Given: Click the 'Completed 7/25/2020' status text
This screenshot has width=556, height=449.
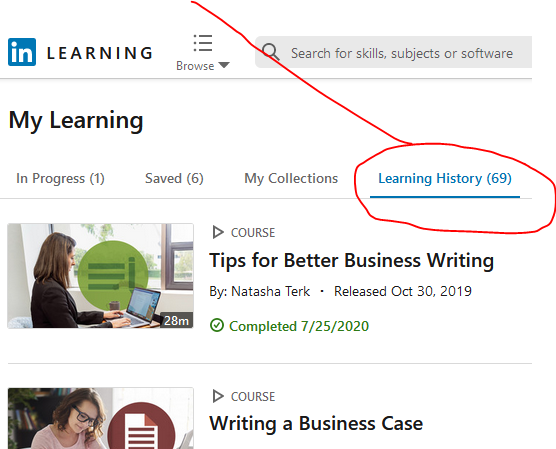Looking at the screenshot, I should point(299,326).
